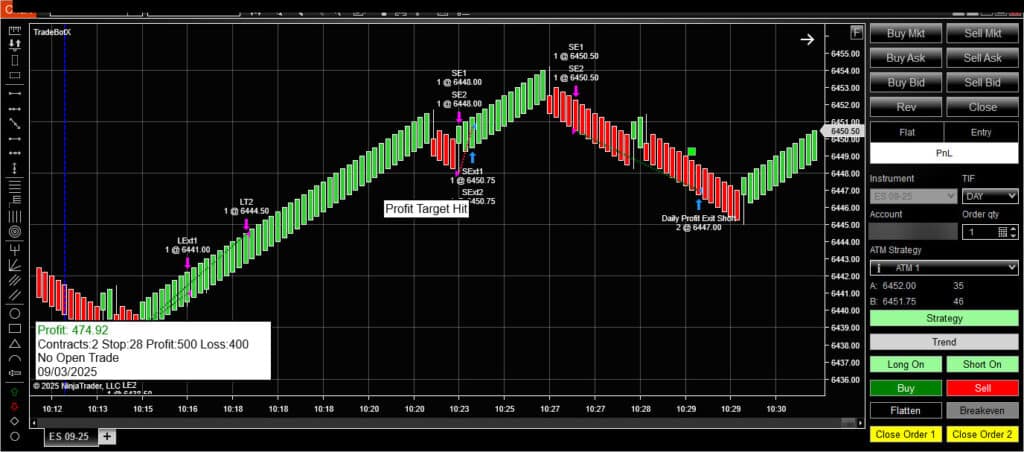The image size is (1024, 452).
Task: Select the Triangle drawing tool
Action: [14, 344]
